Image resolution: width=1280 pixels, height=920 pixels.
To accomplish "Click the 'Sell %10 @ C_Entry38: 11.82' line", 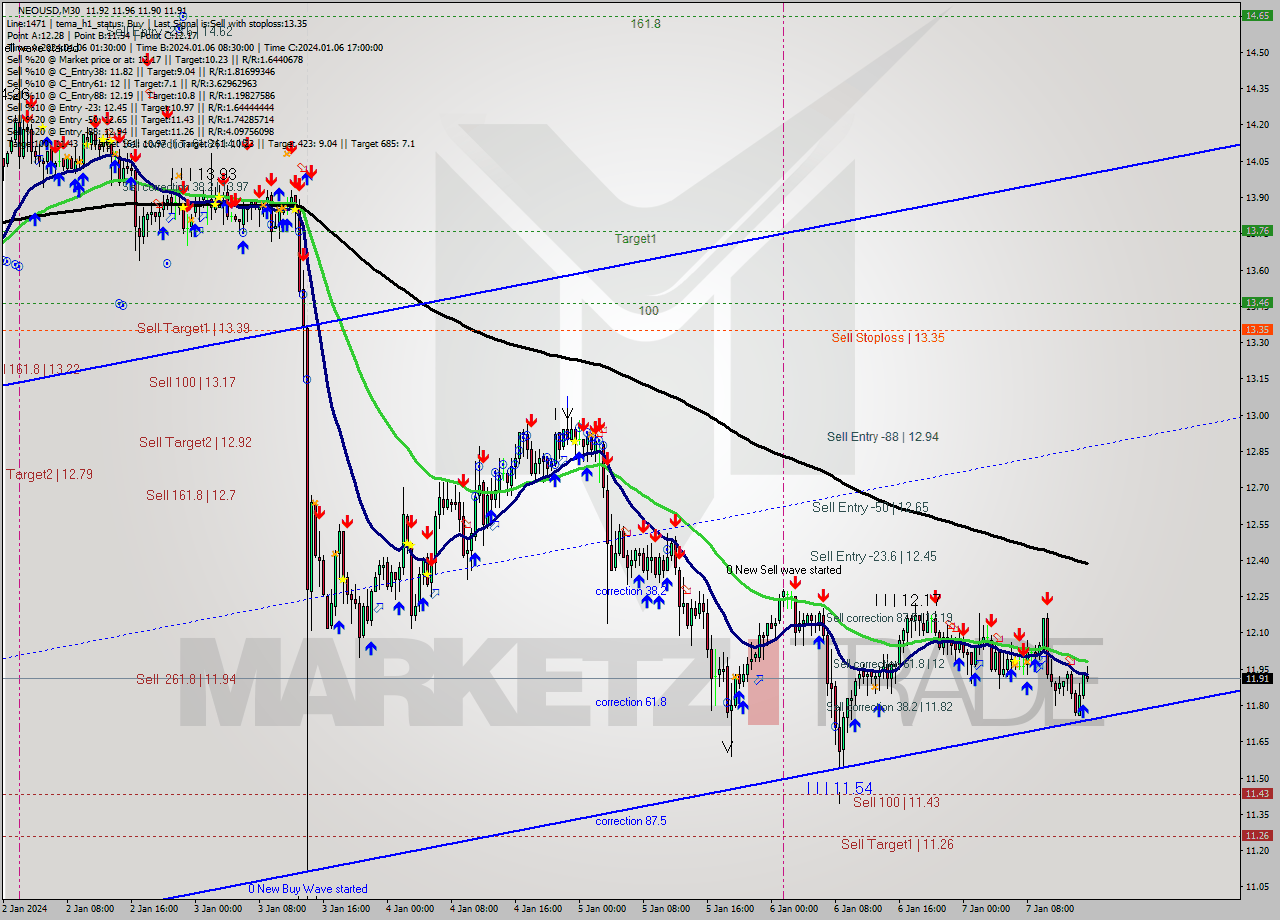I will pyautogui.click(x=140, y=71).
